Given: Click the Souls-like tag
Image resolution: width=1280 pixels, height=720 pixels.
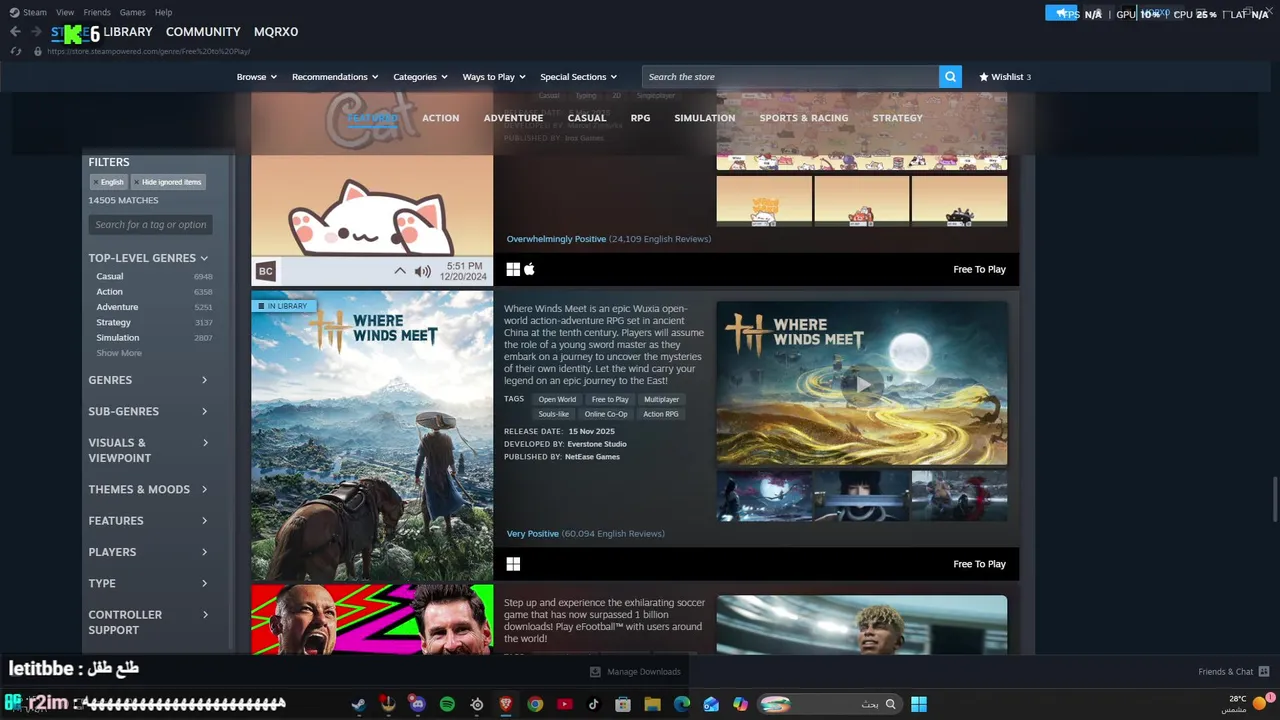Looking at the screenshot, I should pyautogui.click(x=553, y=414).
